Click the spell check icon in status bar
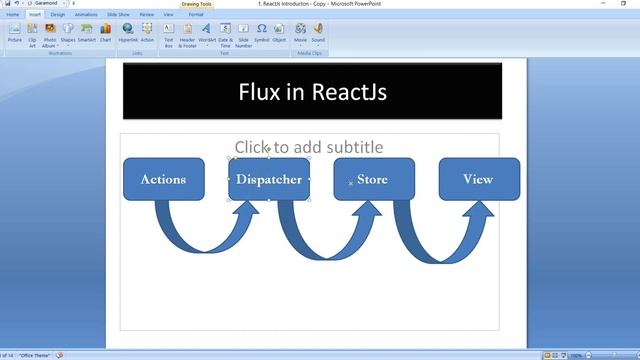This screenshot has width=640, height=360. tap(60, 356)
